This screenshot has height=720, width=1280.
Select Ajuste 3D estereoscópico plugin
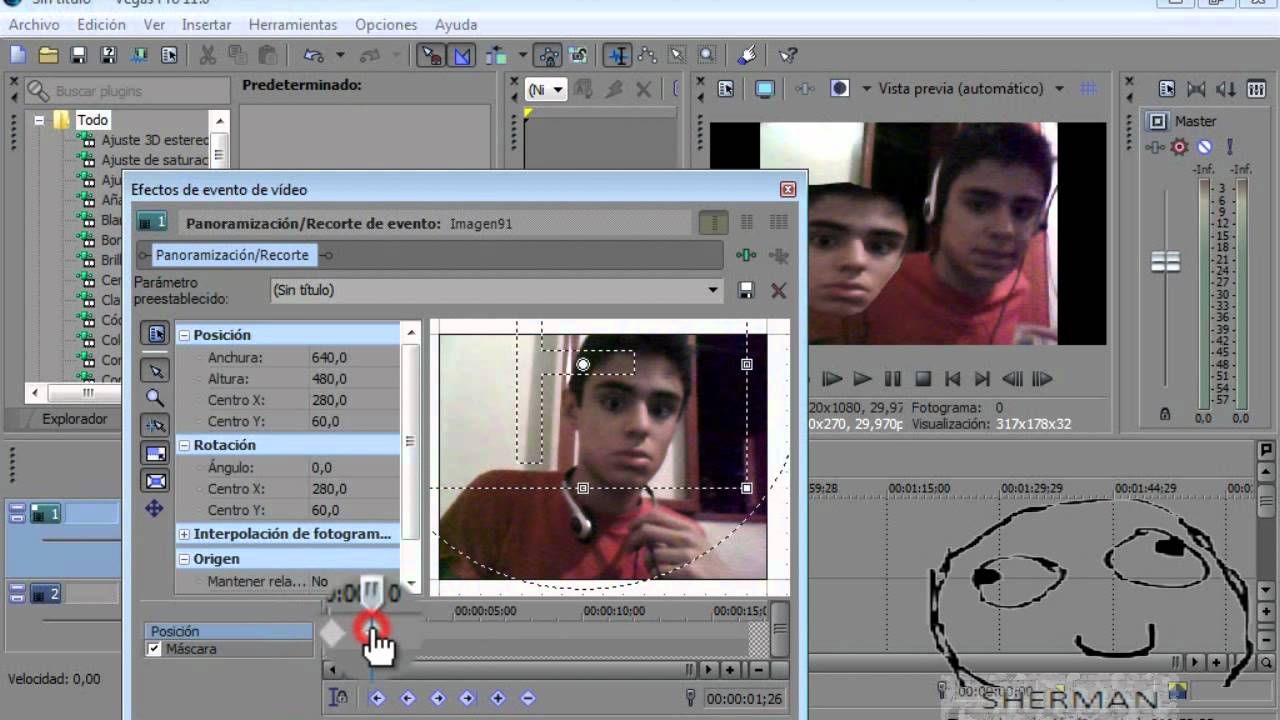pyautogui.click(x=155, y=140)
